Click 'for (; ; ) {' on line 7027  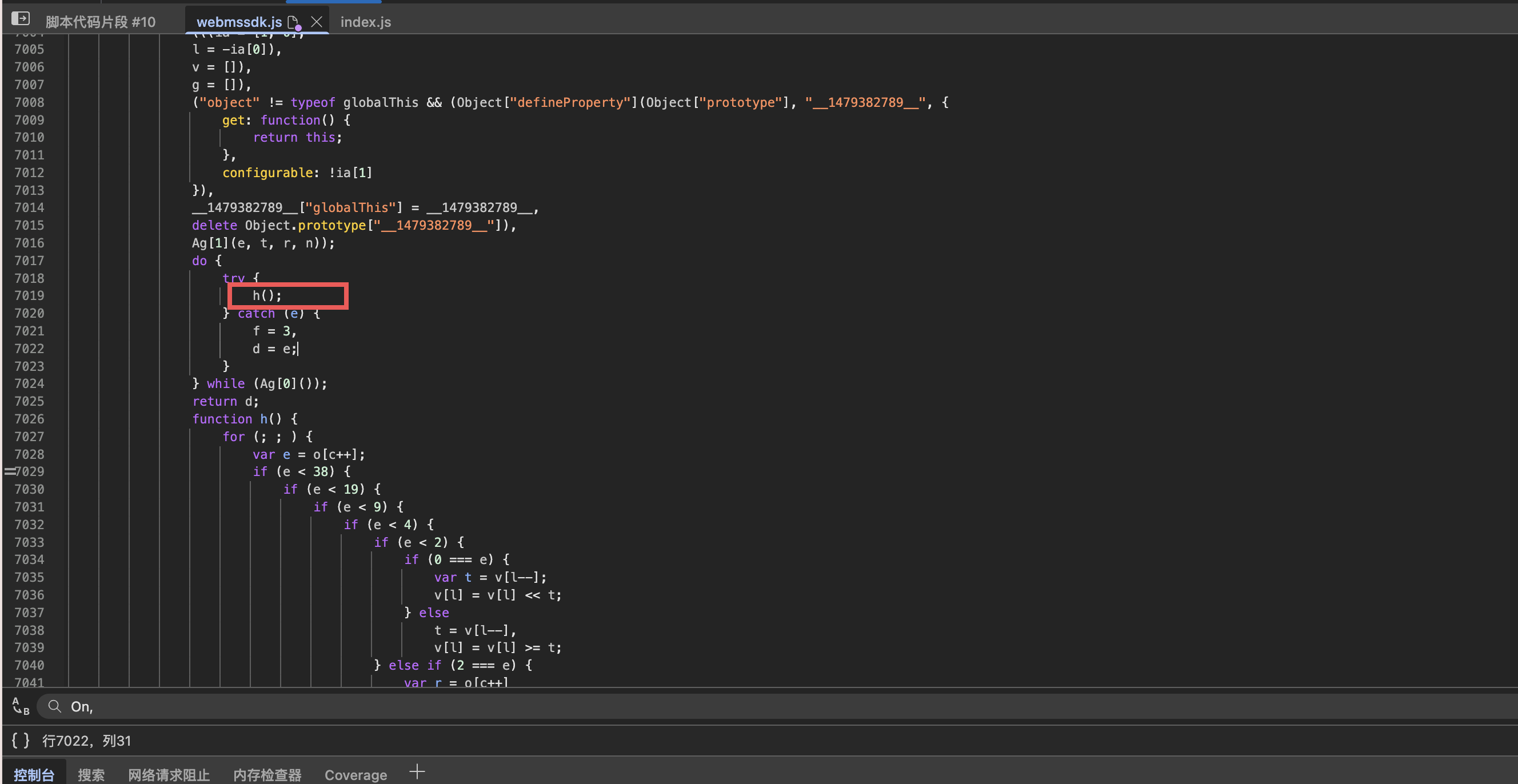pyautogui.click(x=267, y=437)
